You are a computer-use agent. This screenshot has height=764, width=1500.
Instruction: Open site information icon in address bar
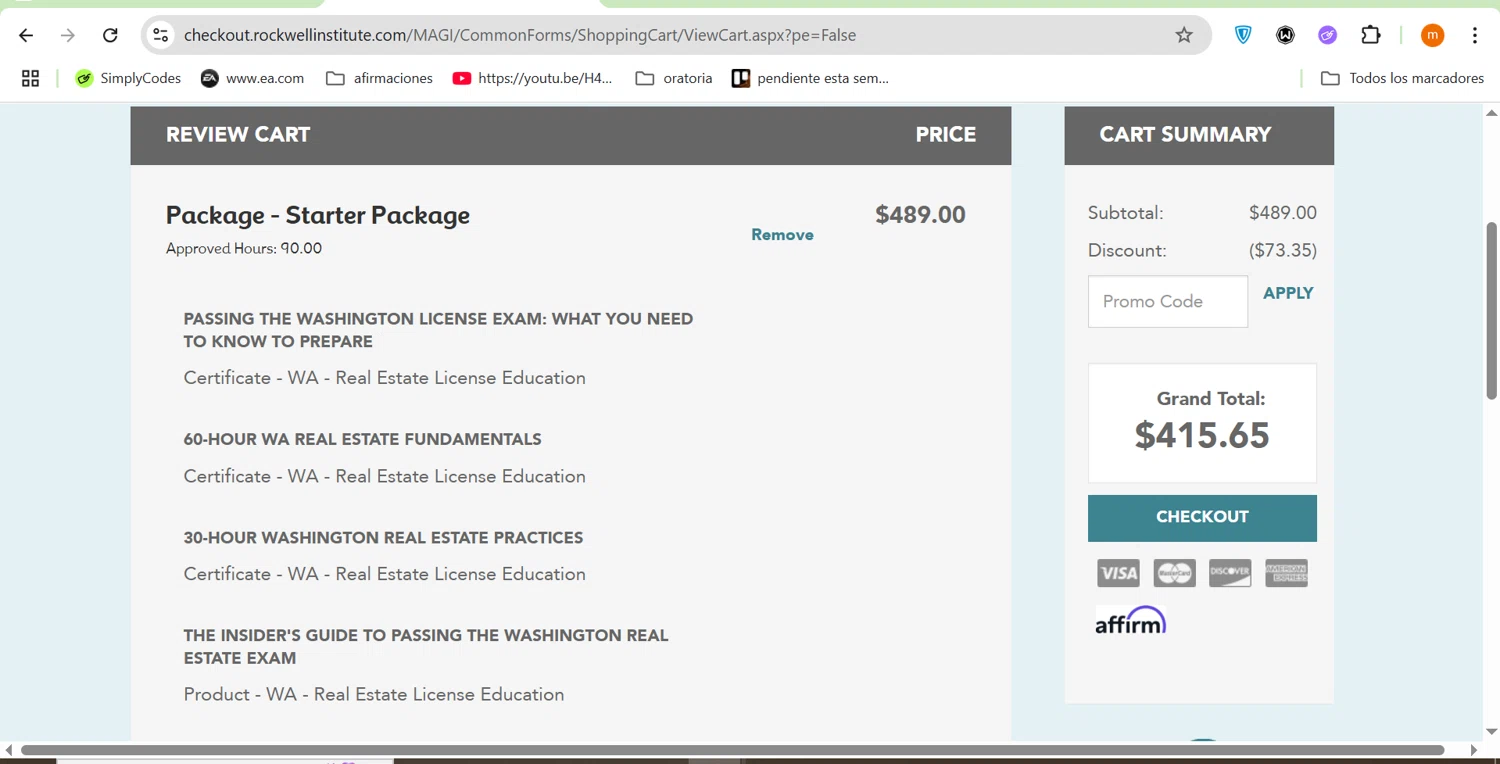coord(160,35)
